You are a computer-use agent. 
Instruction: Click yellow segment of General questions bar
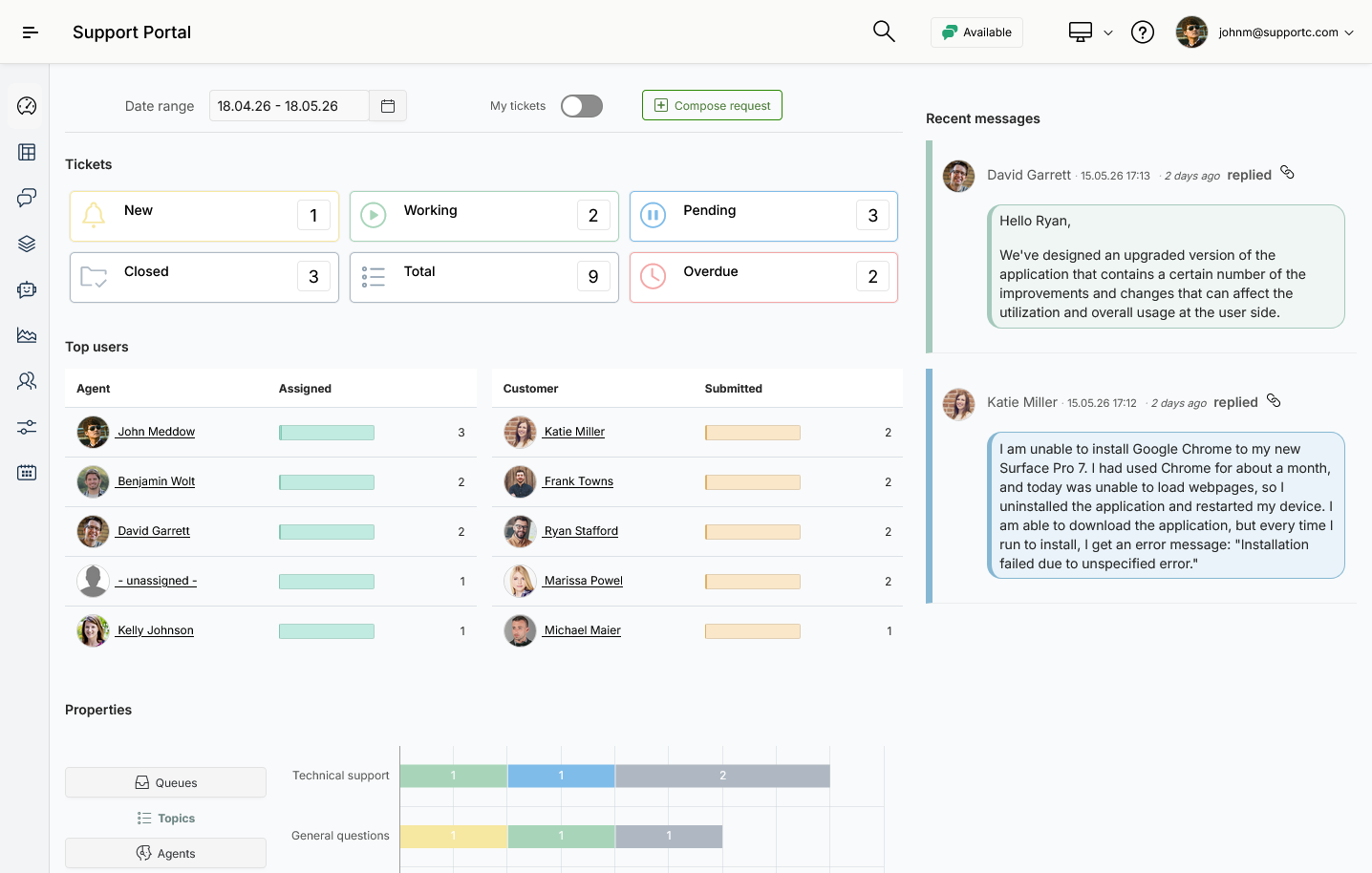pyautogui.click(x=454, y=837)
